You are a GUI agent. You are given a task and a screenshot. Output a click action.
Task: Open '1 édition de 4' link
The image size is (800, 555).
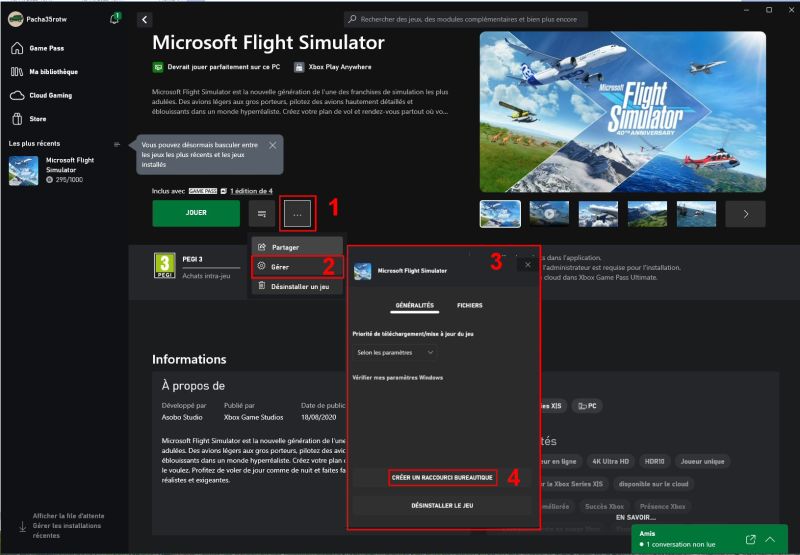pyautogui.click(x=252, y=191)
